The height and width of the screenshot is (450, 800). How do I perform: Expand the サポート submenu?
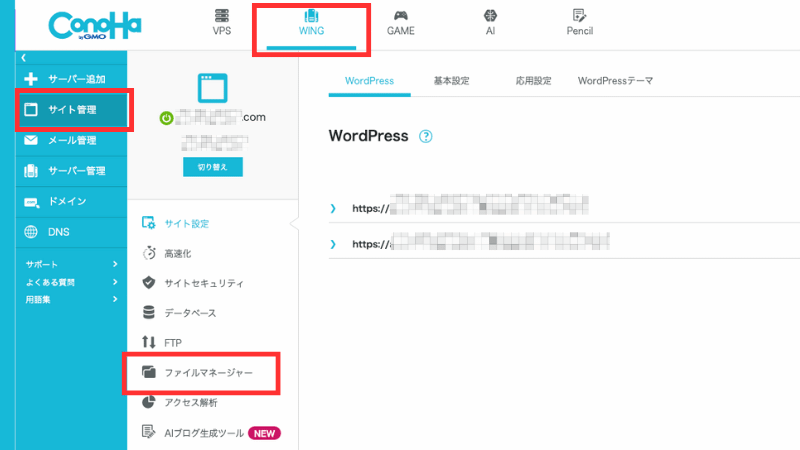(115, 264)
